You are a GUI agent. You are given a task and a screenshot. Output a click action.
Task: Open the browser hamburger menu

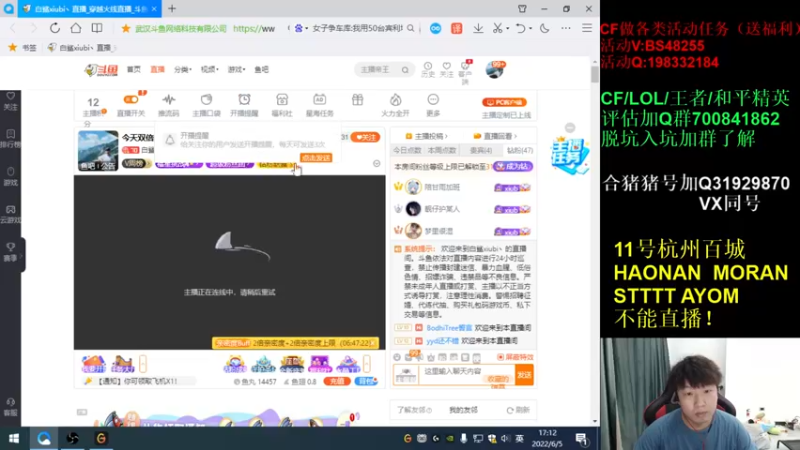tap(587, 29)
